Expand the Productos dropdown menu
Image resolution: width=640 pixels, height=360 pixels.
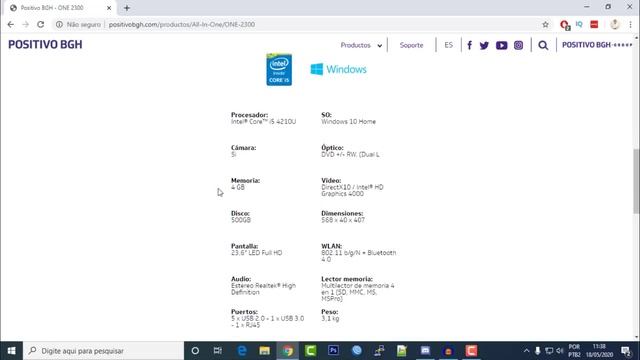[361, 45]
